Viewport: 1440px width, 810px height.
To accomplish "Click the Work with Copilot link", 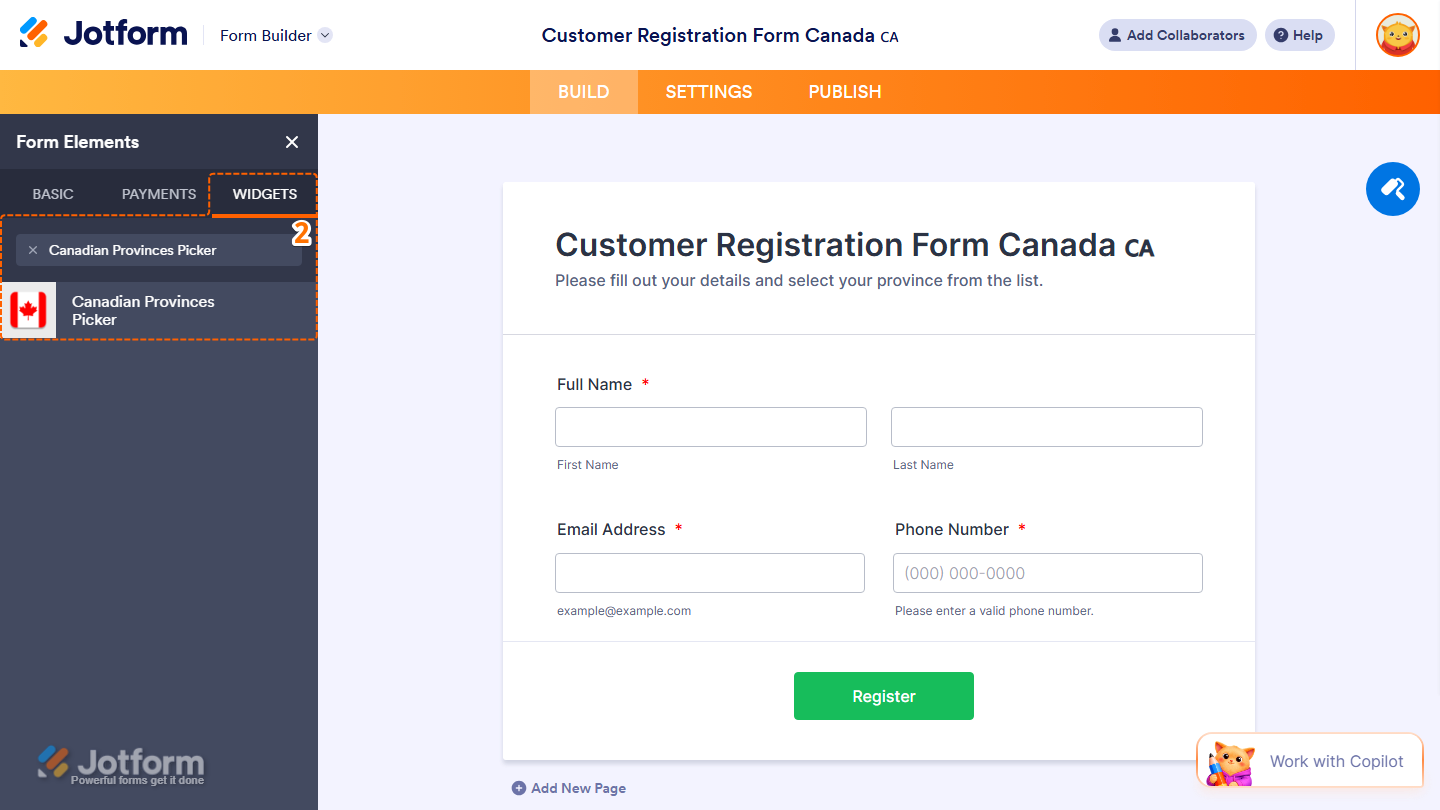I will coord(1337,760).
